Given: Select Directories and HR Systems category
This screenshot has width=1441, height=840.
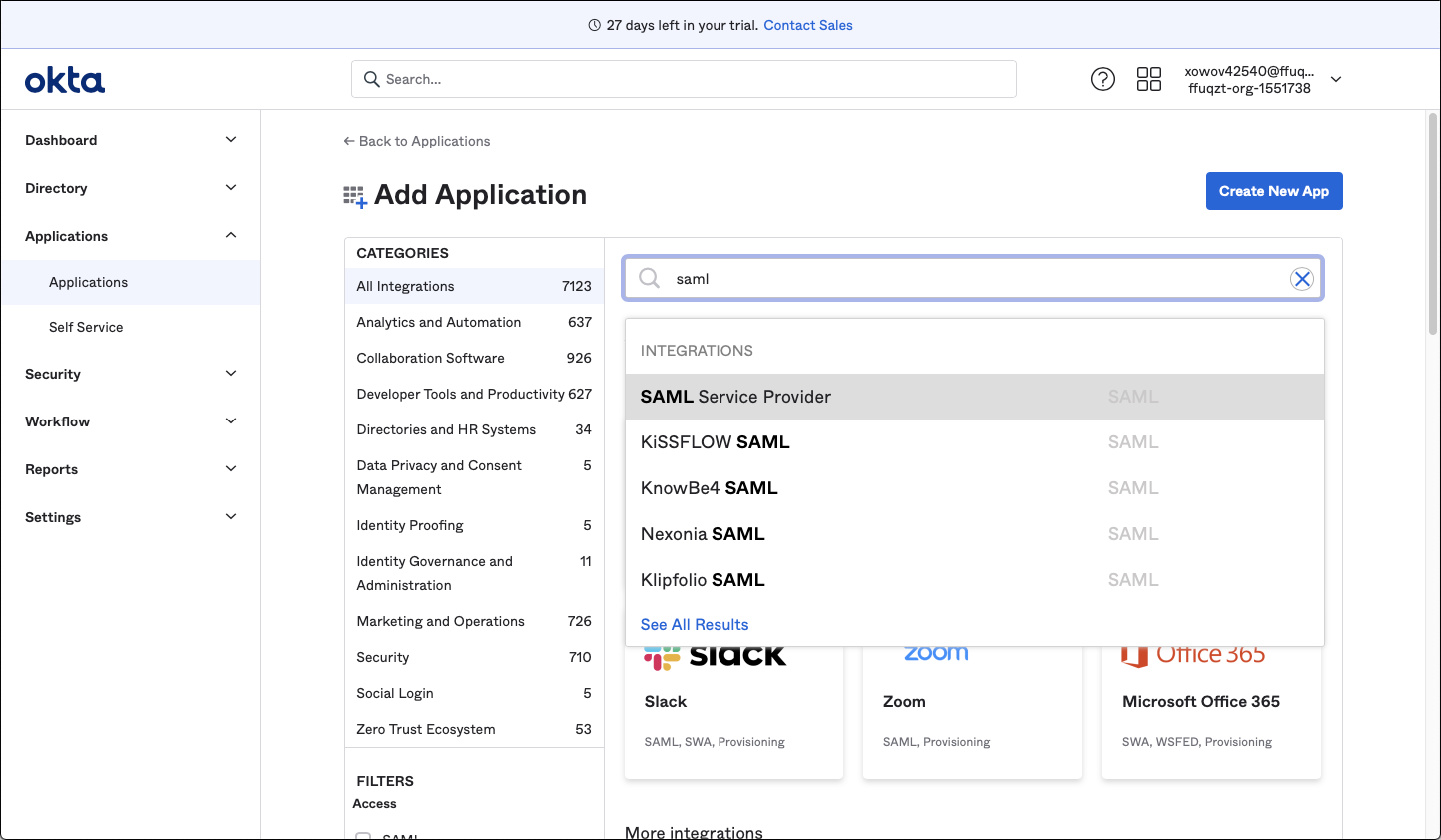Looking at the screenshot, I should pyautogui.click(x=474, y=429).
